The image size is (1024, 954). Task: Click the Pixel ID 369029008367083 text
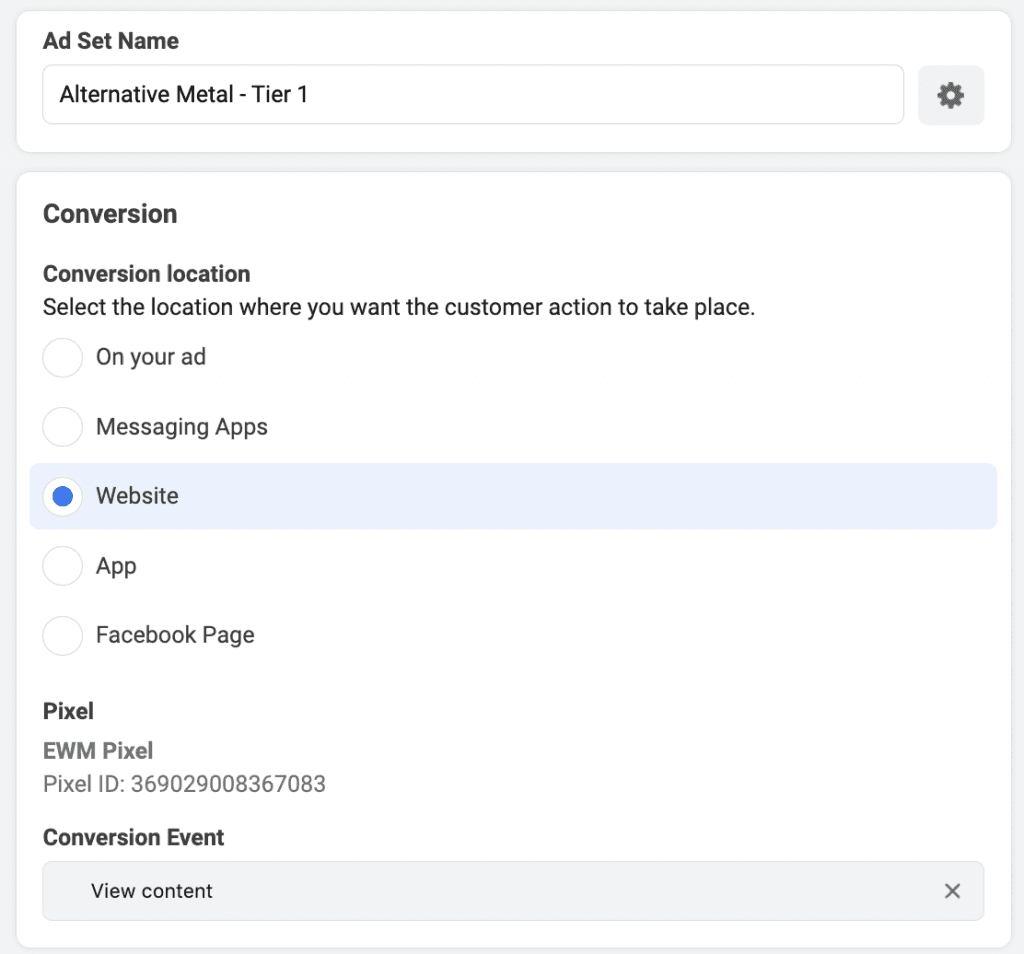[184, 784]
